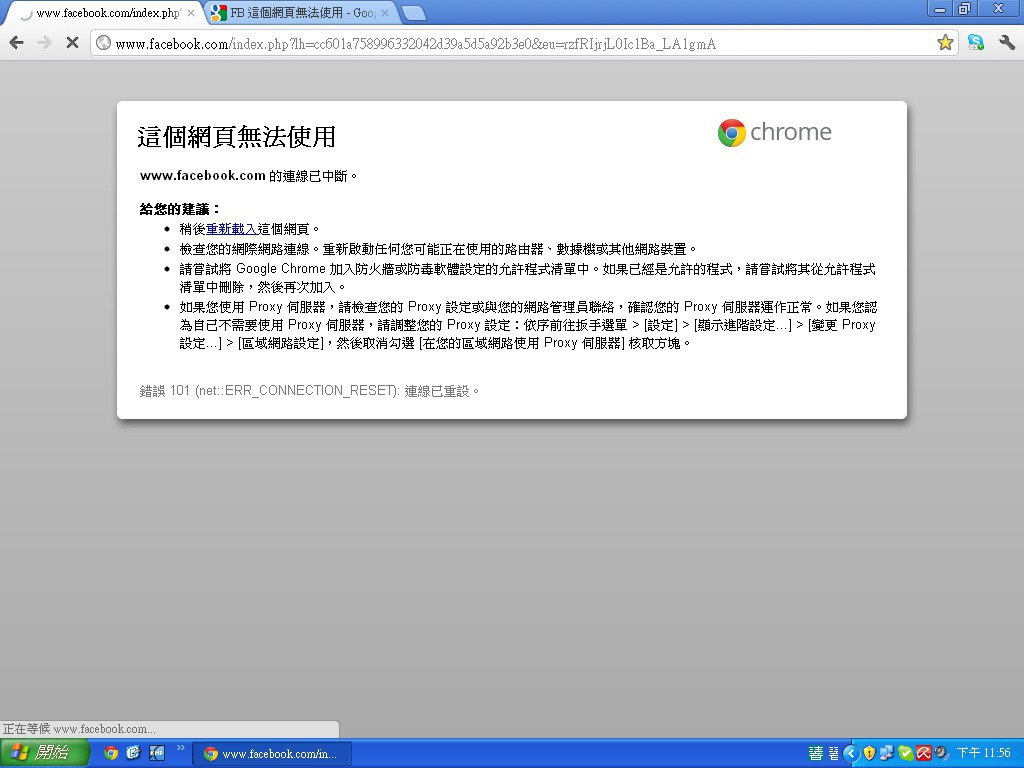Open the network connection tray icon
The width and height of the screenshot is (1024, 768).
[887, 754]
